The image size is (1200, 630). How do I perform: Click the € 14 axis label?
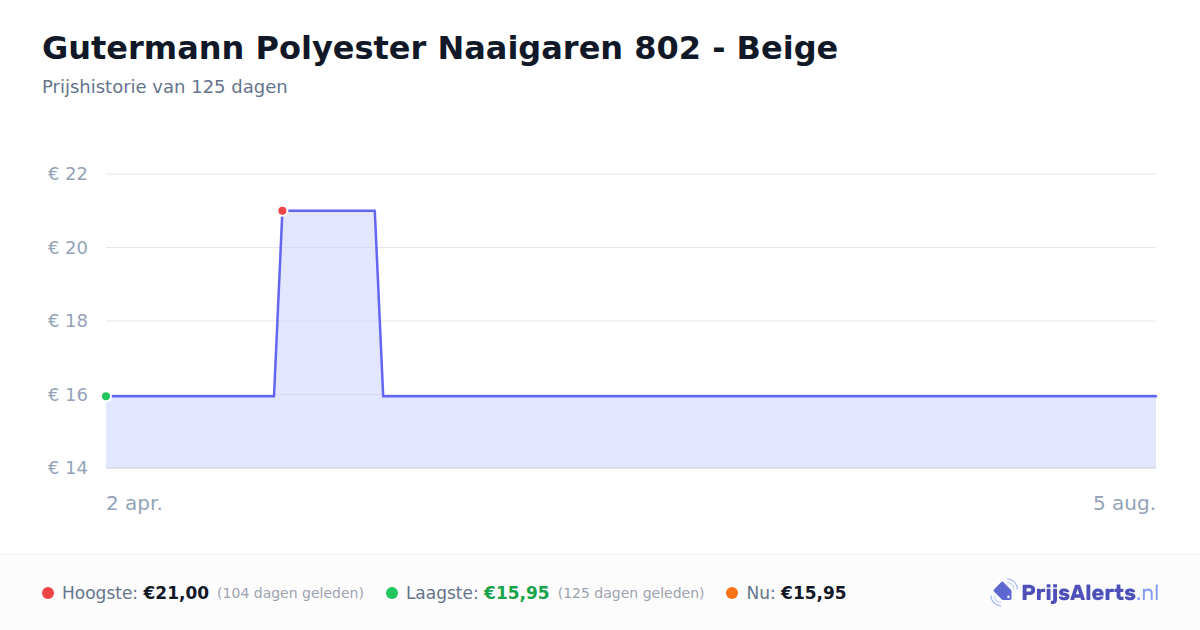tap(68, 468)
